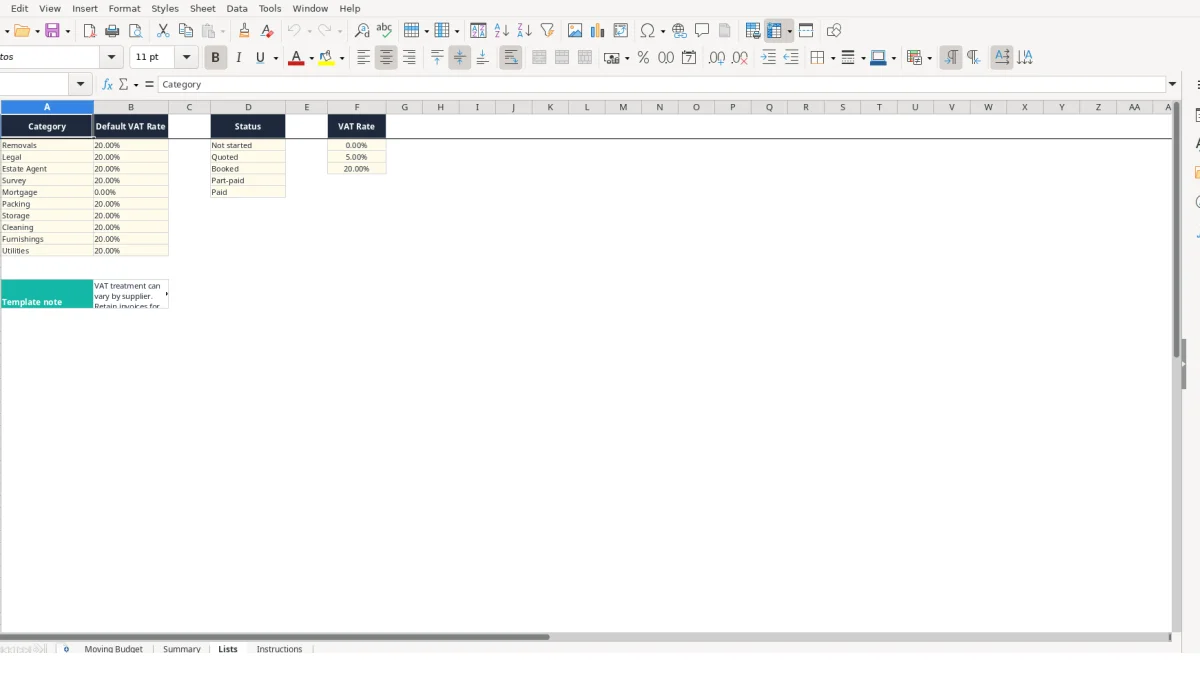Viewport: 1200px width, 675px height.
Task: Open the Format menu
Action: point(124,8)
